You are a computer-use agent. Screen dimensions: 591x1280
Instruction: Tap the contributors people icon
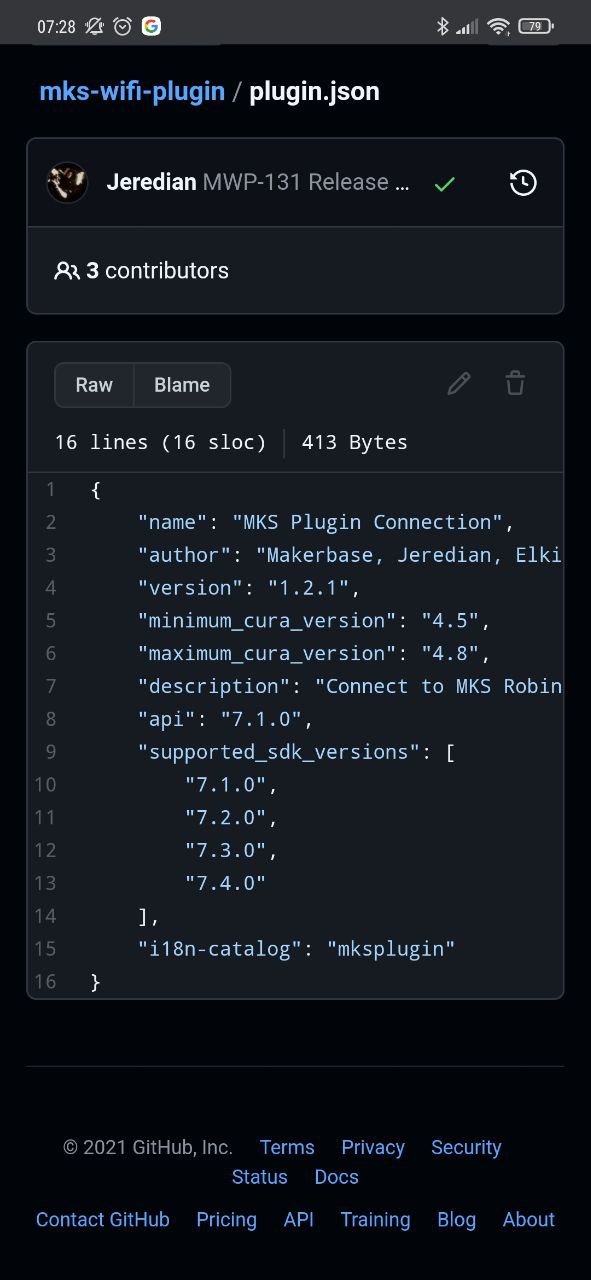[x=67, y=271]
